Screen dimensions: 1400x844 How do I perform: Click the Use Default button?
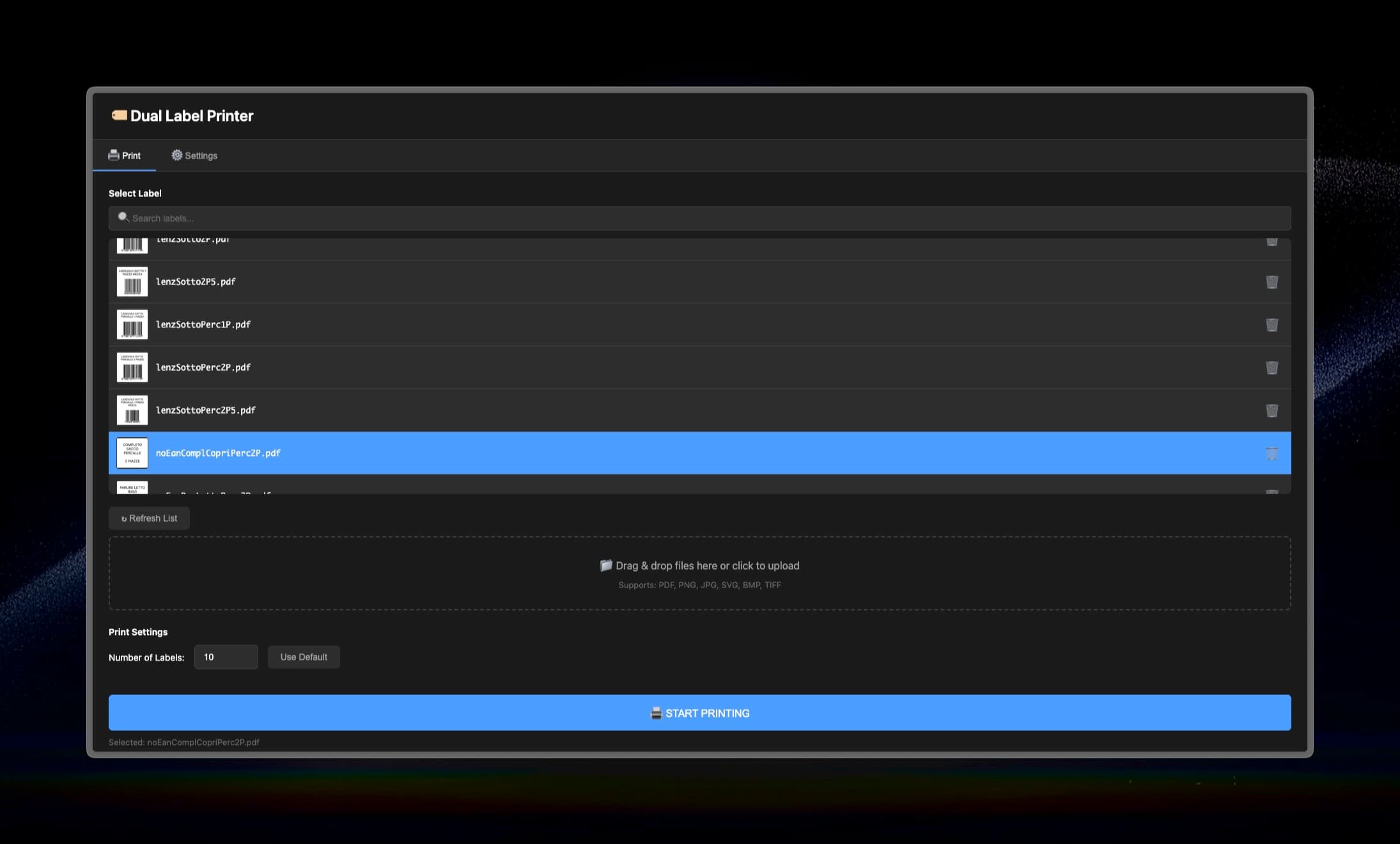click(x=304, y=657)
